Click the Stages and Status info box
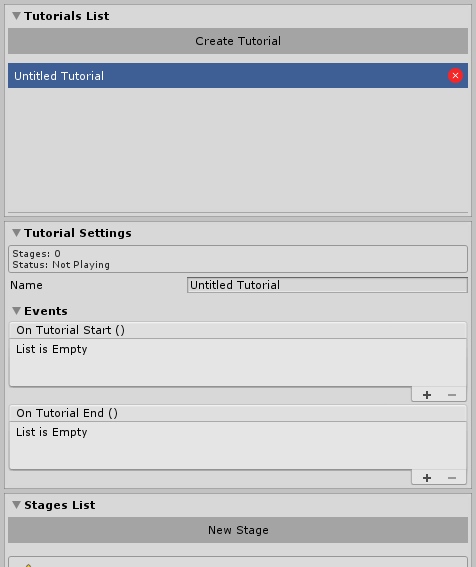This screenshot has width=476, height=567. (x=238, y=259)
